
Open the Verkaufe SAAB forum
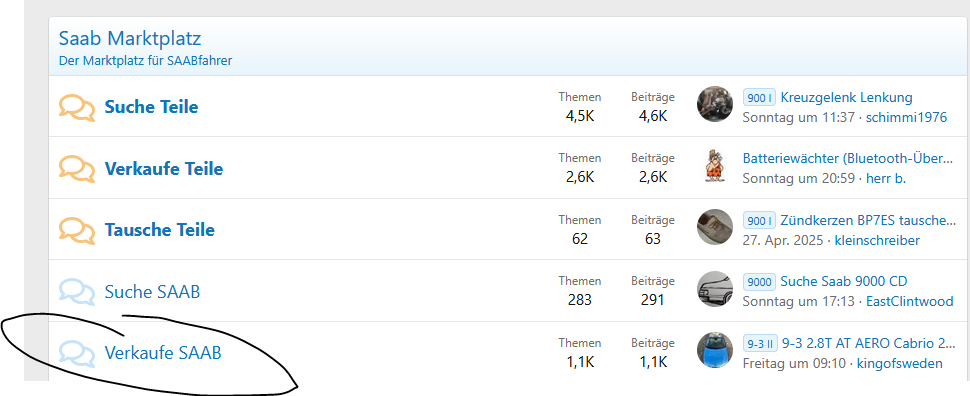(x=163, y=353)
